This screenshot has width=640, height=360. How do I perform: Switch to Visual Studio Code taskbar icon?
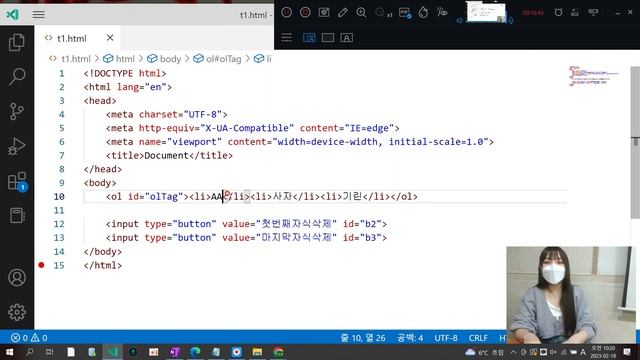(113, 352)
